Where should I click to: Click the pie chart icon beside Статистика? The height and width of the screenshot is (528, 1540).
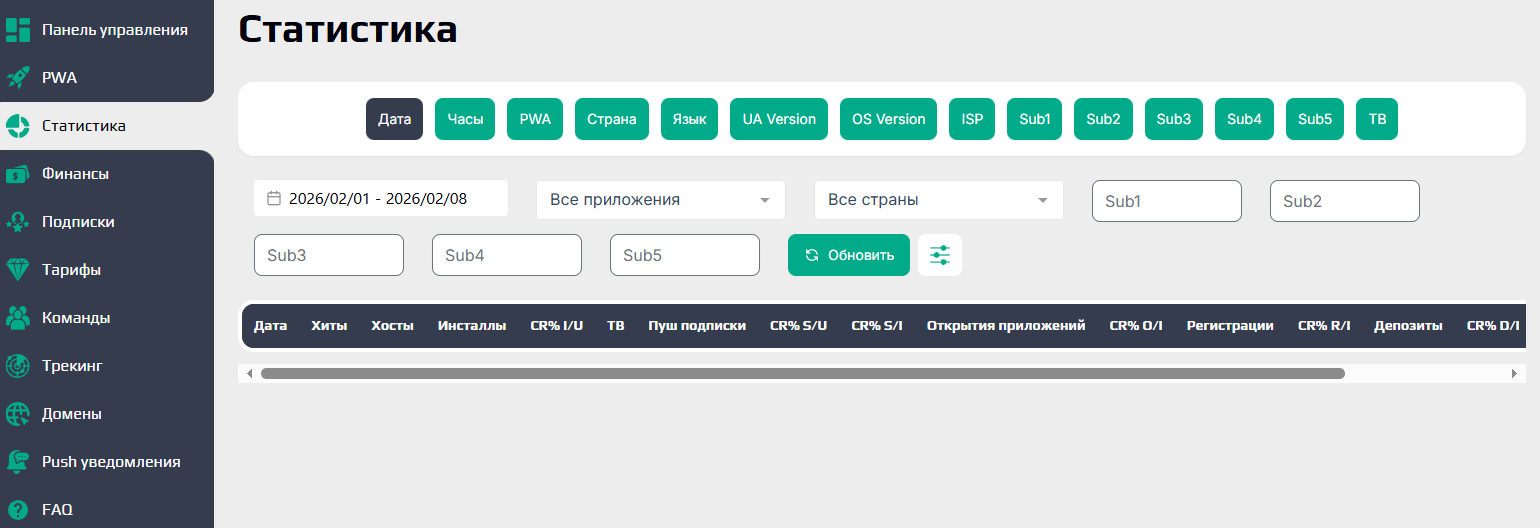(18, 126)
